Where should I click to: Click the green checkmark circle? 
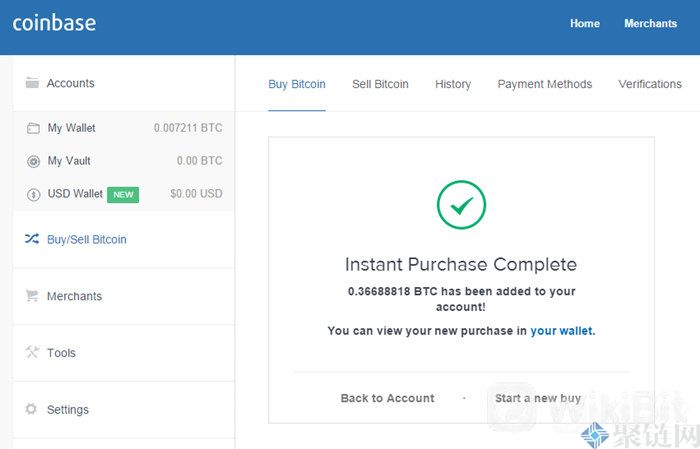tap(461, 204)
